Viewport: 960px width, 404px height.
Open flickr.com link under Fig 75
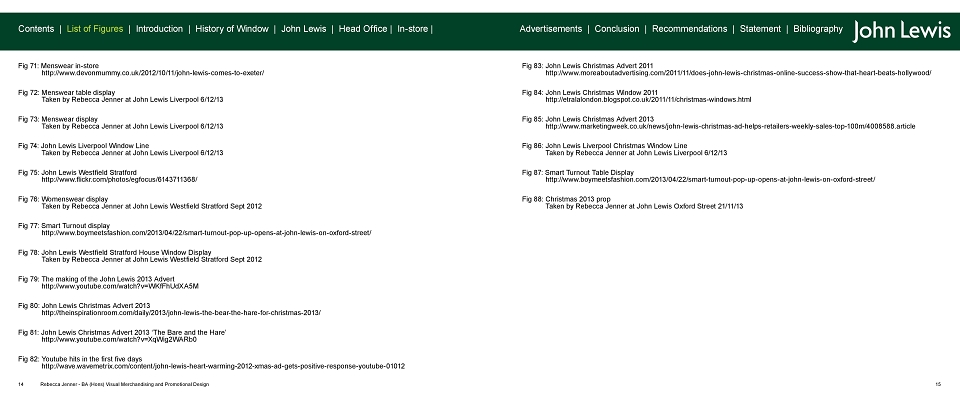[119, 179]
